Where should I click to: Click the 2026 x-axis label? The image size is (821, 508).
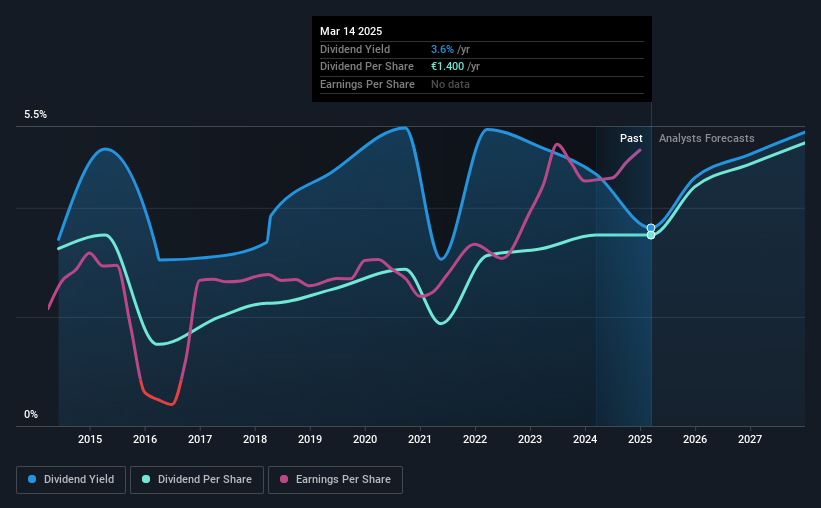[695, 439]
